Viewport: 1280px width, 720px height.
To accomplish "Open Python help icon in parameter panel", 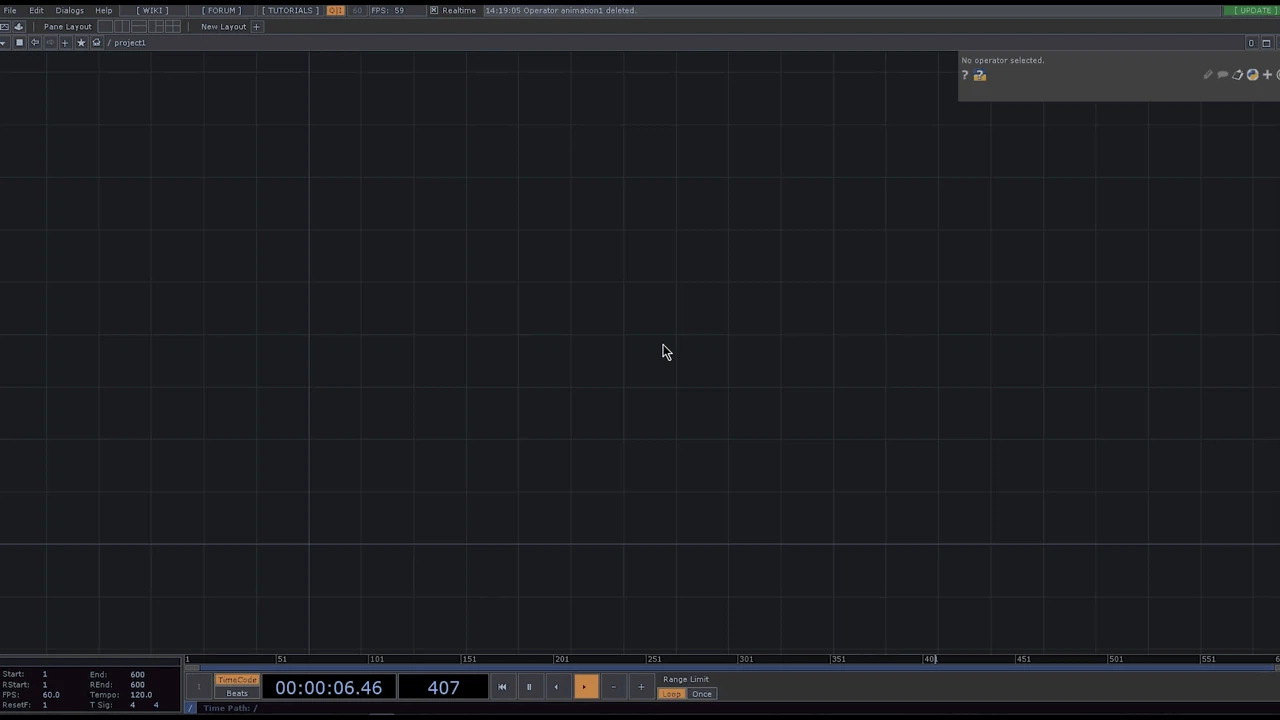I will pyautogui.click(x=980, y=75).
